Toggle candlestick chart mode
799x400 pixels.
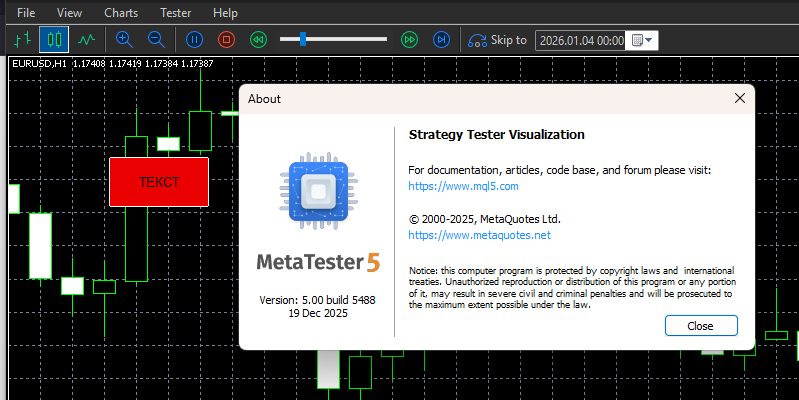[x=54, y=40]
